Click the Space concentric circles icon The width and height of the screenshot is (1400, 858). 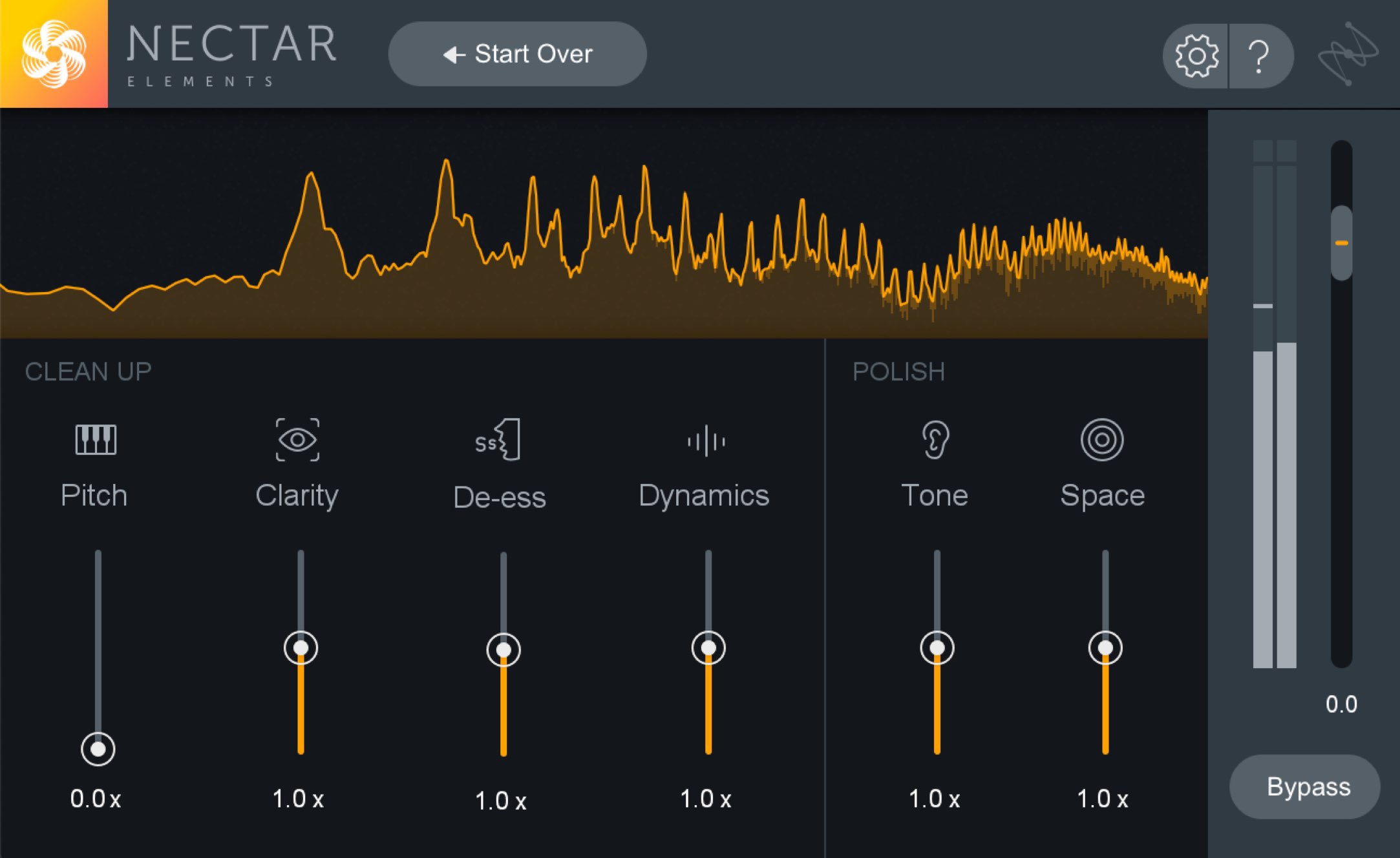1102,440
